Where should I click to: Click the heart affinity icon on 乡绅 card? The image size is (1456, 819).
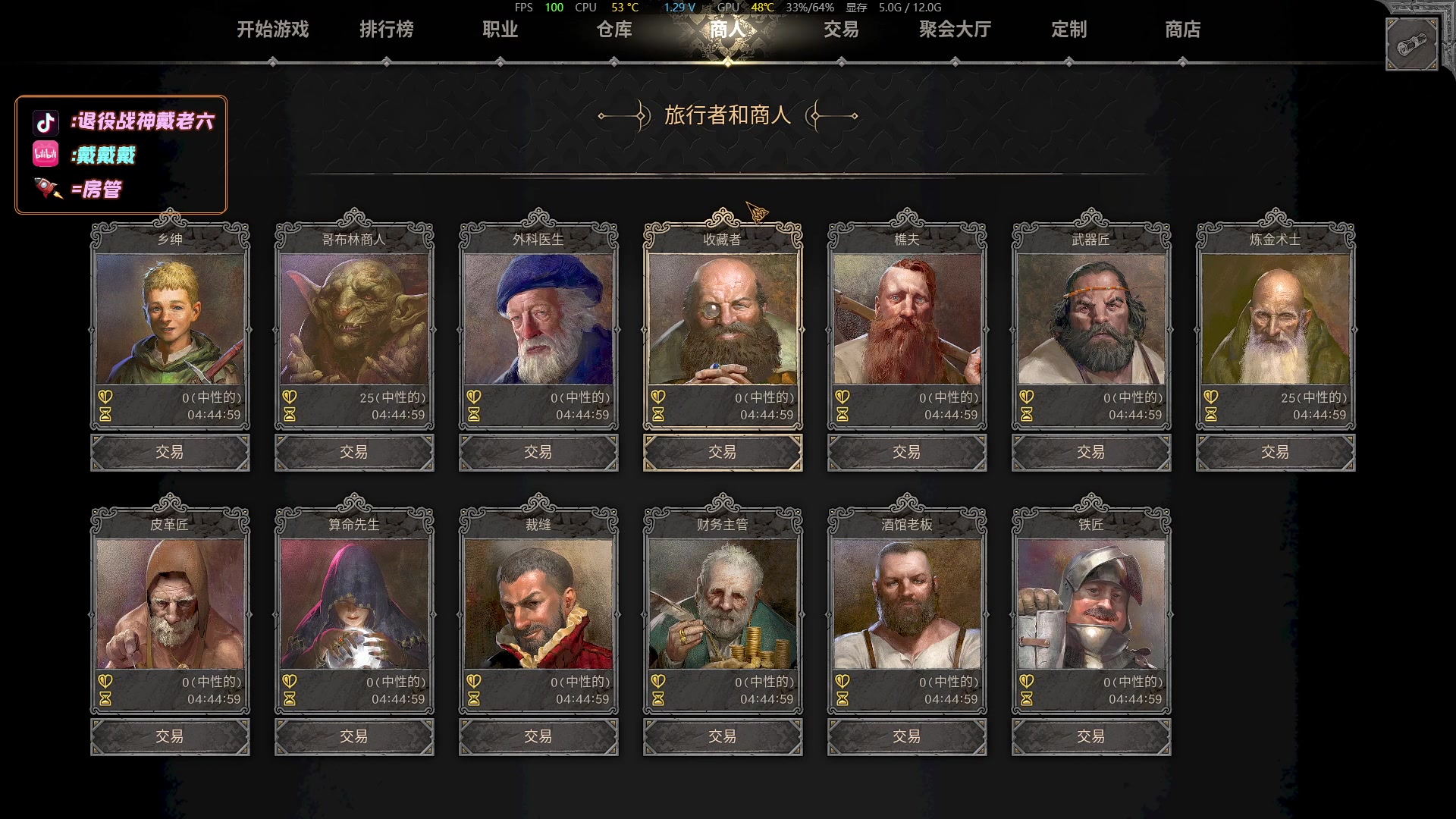[x=105, y=397]
